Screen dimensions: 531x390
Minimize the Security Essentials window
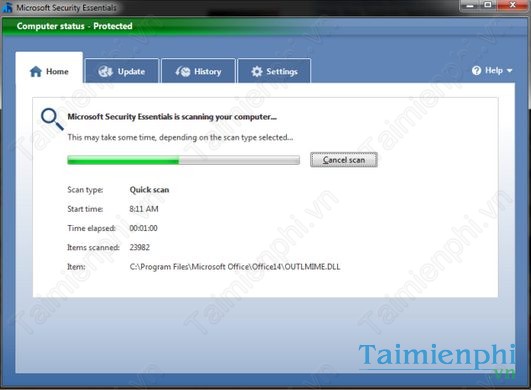point(470,5)
